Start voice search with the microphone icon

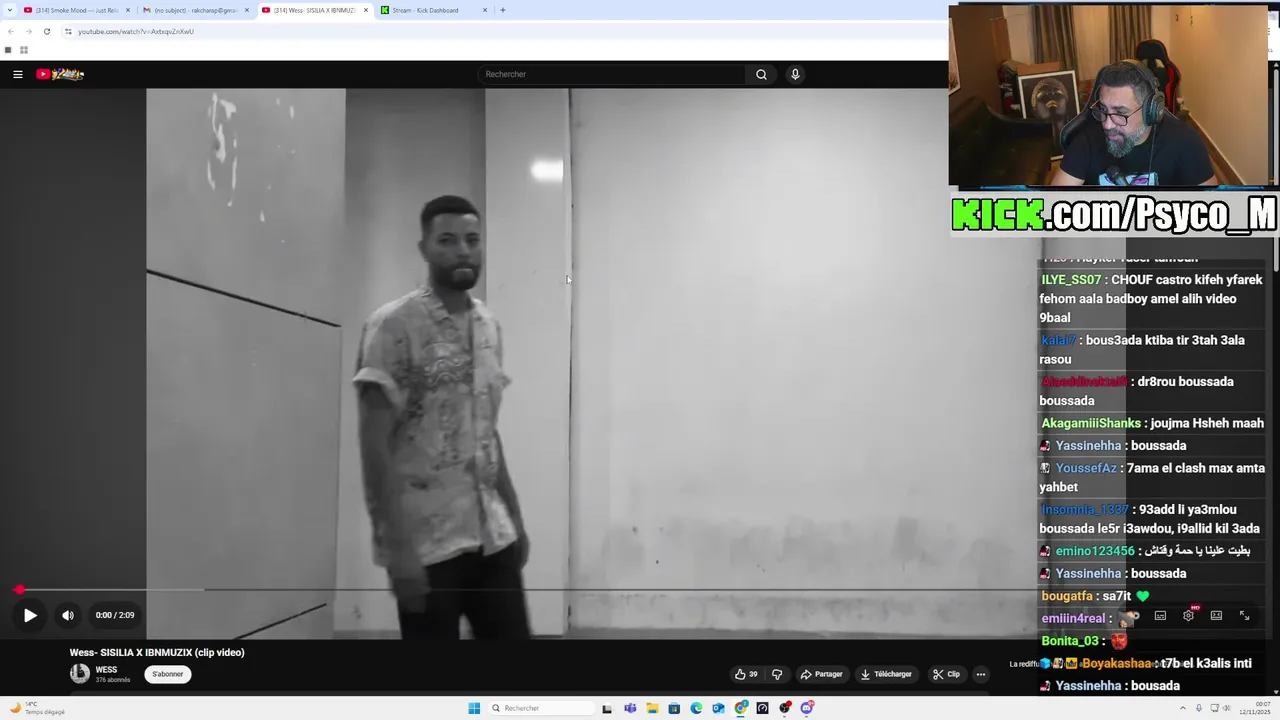point(795,74)
